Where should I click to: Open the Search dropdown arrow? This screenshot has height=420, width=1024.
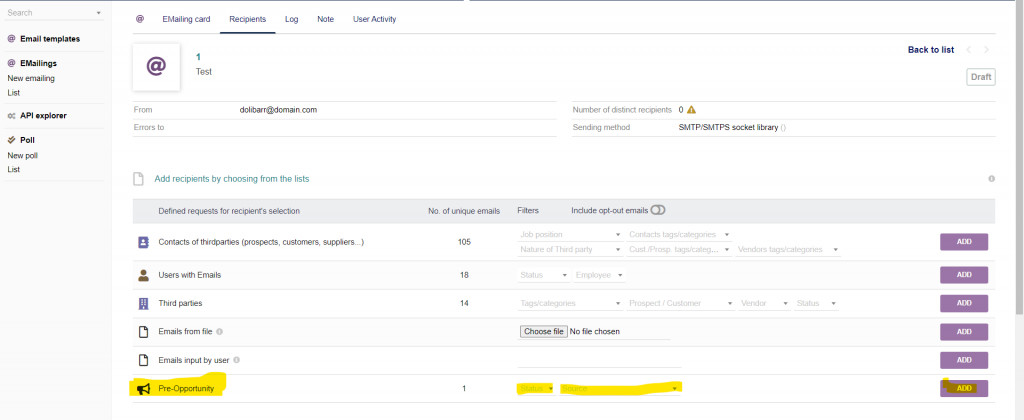coord(99,13)
